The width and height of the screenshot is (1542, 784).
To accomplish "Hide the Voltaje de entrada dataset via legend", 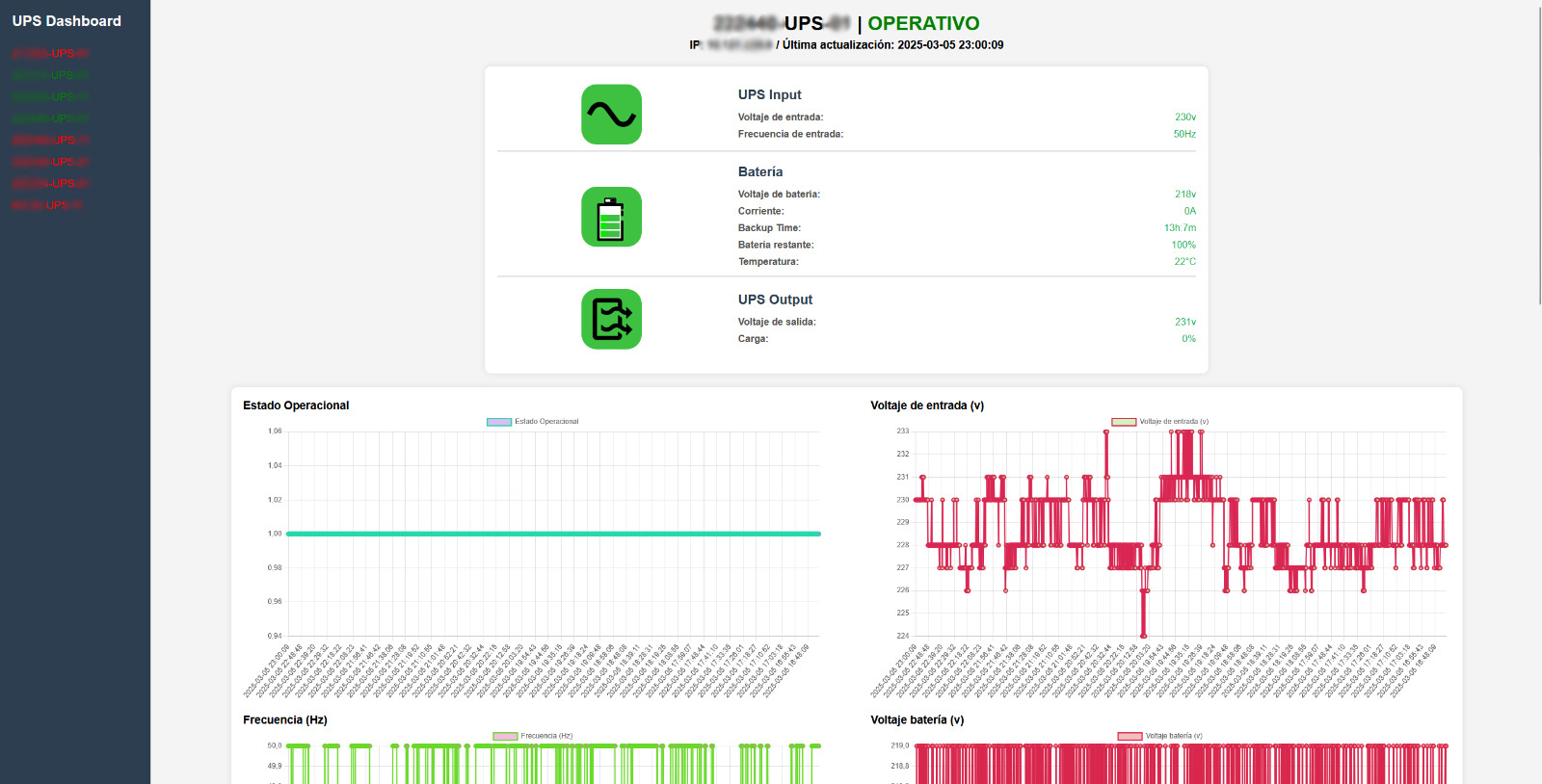I will tap(1159, 422).
